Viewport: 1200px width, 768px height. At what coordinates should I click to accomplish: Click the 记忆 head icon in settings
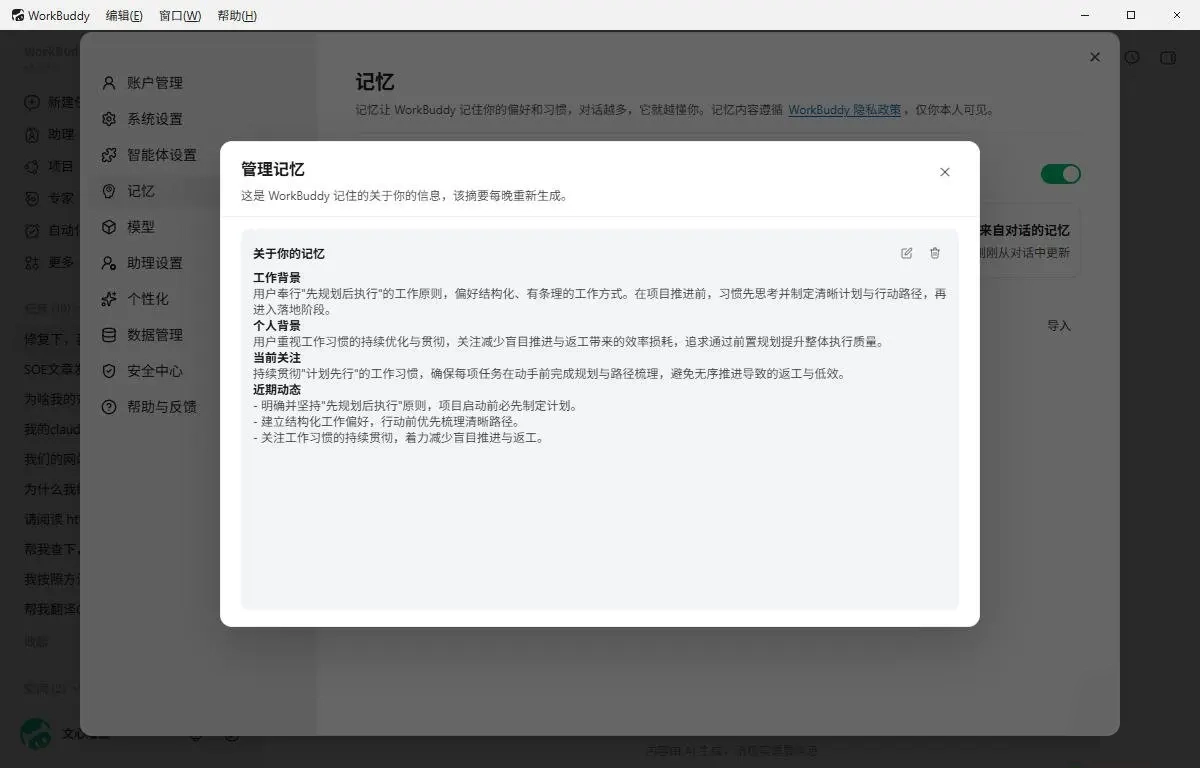109,191
